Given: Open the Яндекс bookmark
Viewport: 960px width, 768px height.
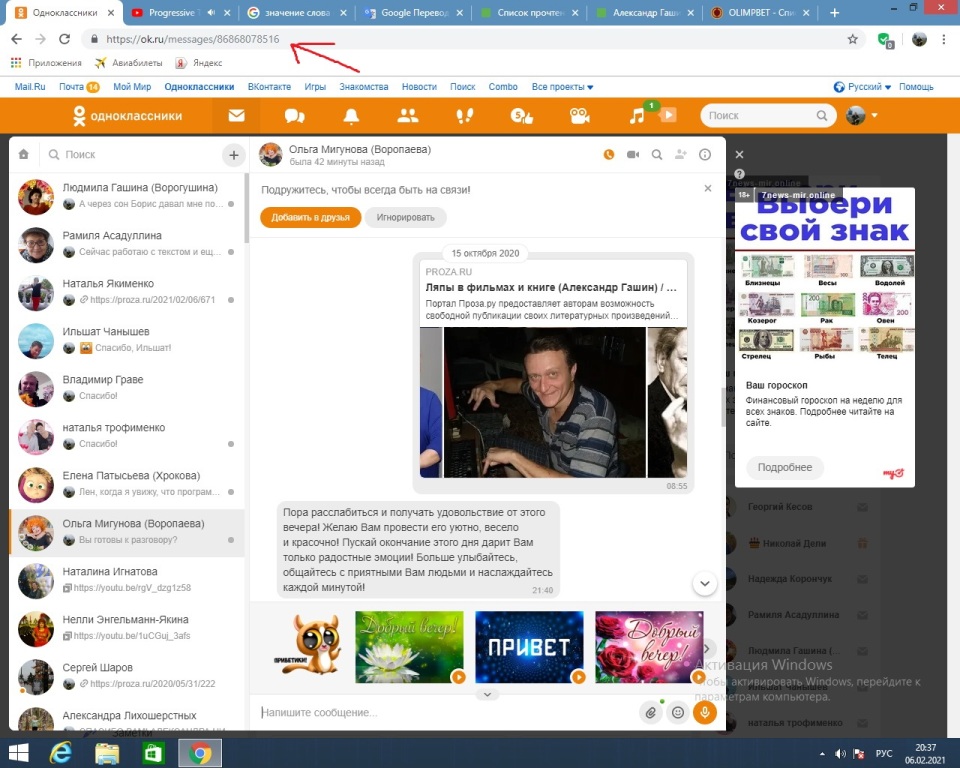Looking at the screenshot, I should (x=199, y=62).
